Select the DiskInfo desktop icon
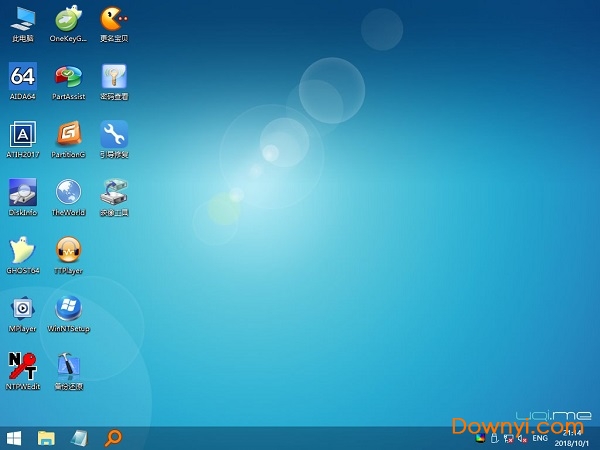 (22, 193)
